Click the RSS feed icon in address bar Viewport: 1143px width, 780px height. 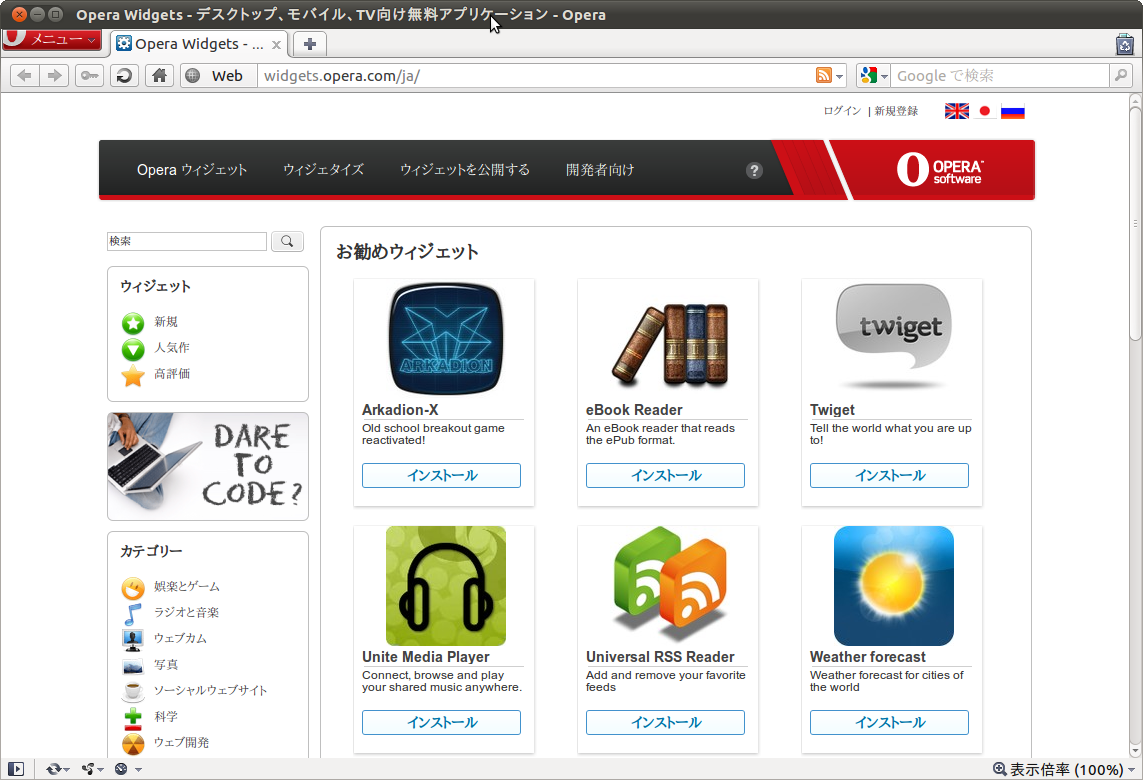coord(824,75)
